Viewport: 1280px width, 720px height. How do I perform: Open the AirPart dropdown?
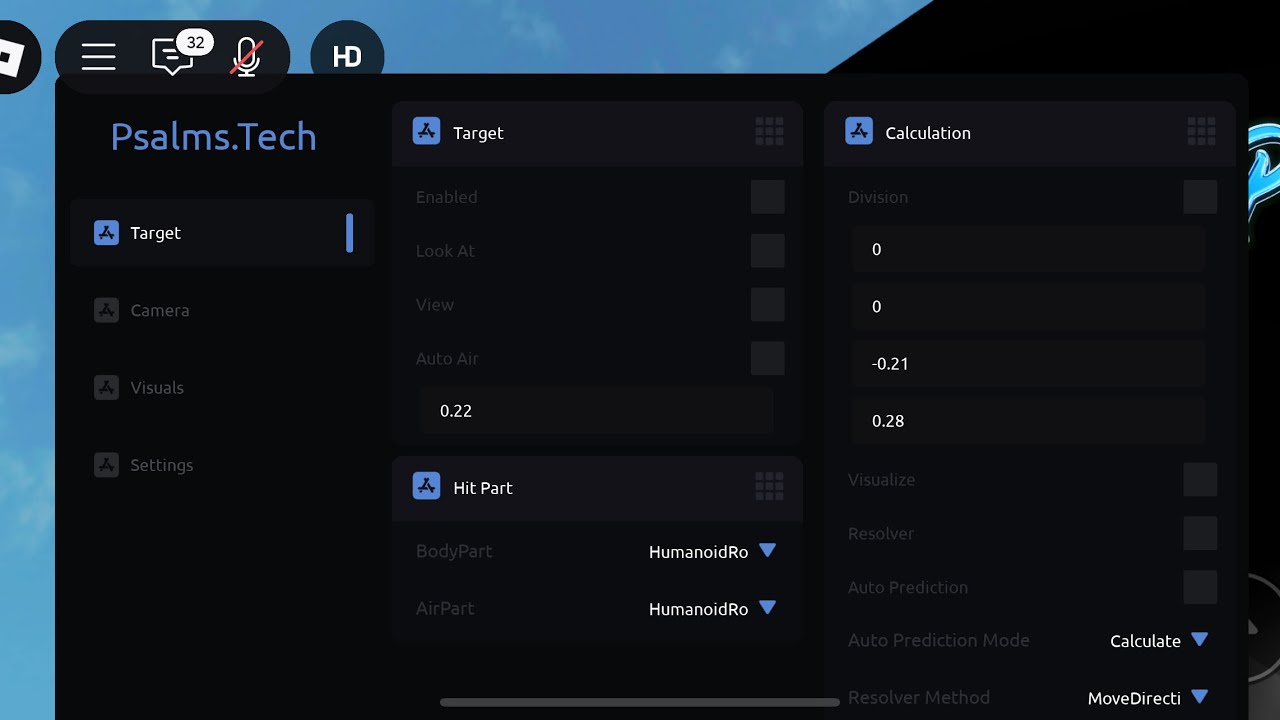pos(712,608)
